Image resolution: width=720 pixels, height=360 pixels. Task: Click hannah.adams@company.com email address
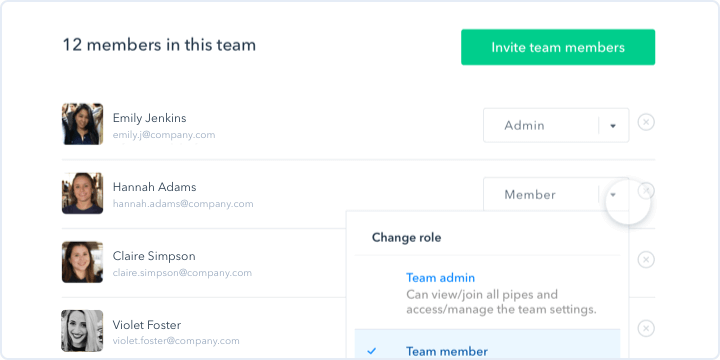[x=183, y=204]
